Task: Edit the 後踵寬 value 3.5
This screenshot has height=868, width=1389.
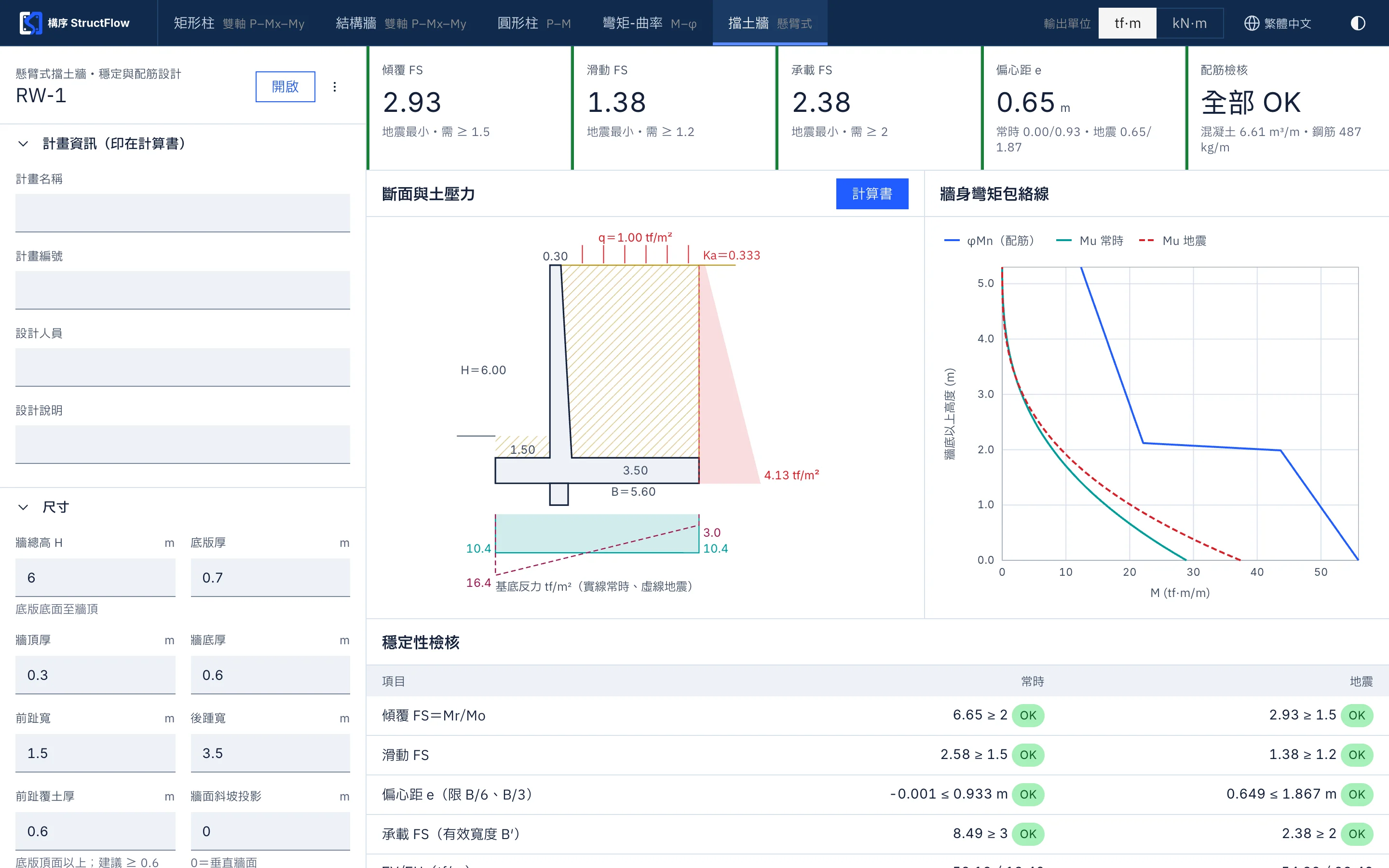Action: [x=271, y=753]
